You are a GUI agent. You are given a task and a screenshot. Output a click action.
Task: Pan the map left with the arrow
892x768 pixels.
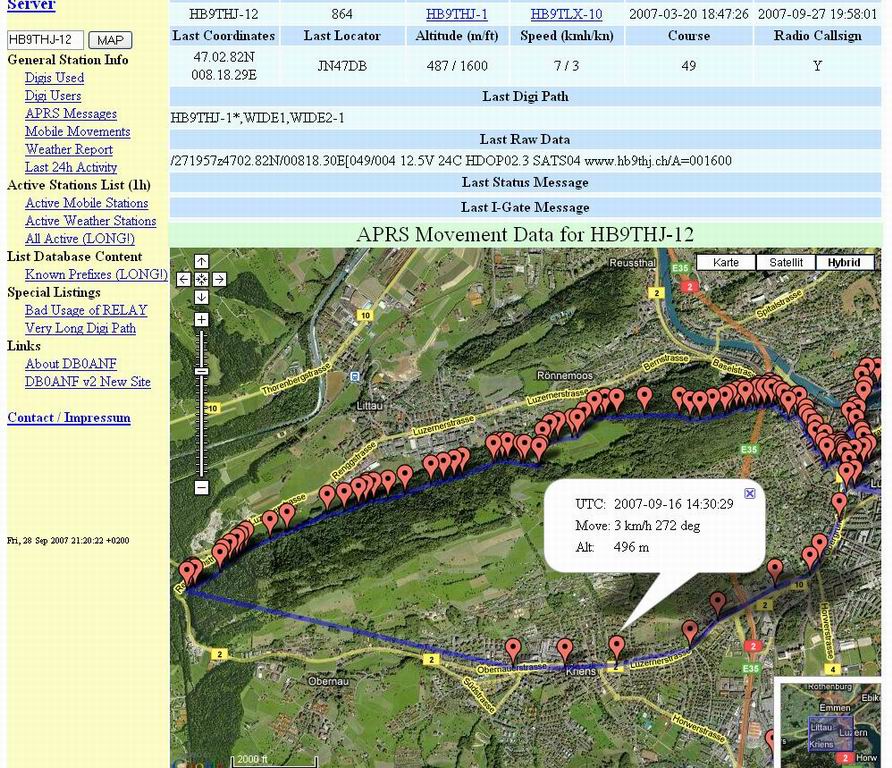183,279
